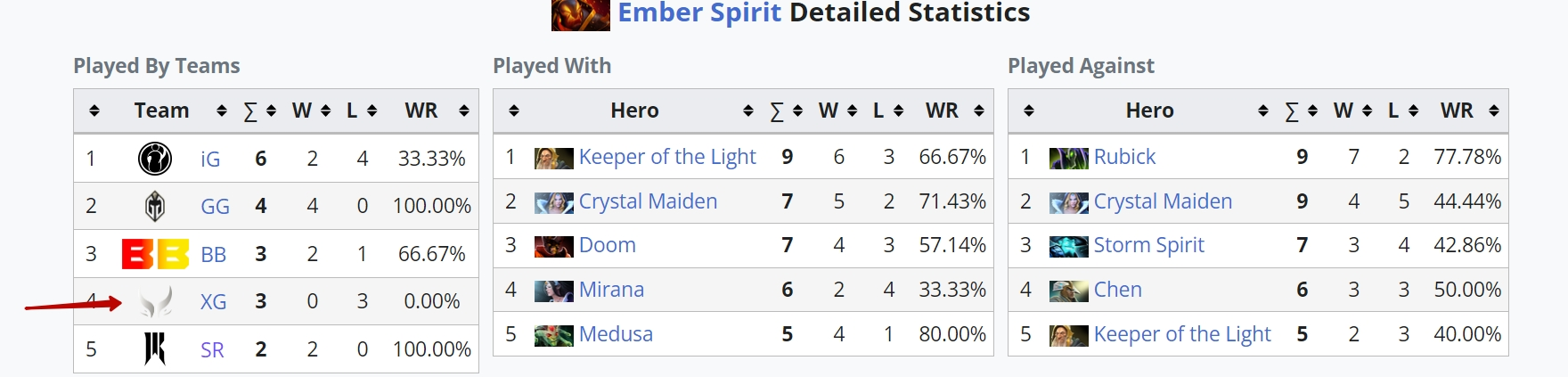Open Keeper of the Light link in Played With
This screenshot has height=377, width=1568.
667,157
